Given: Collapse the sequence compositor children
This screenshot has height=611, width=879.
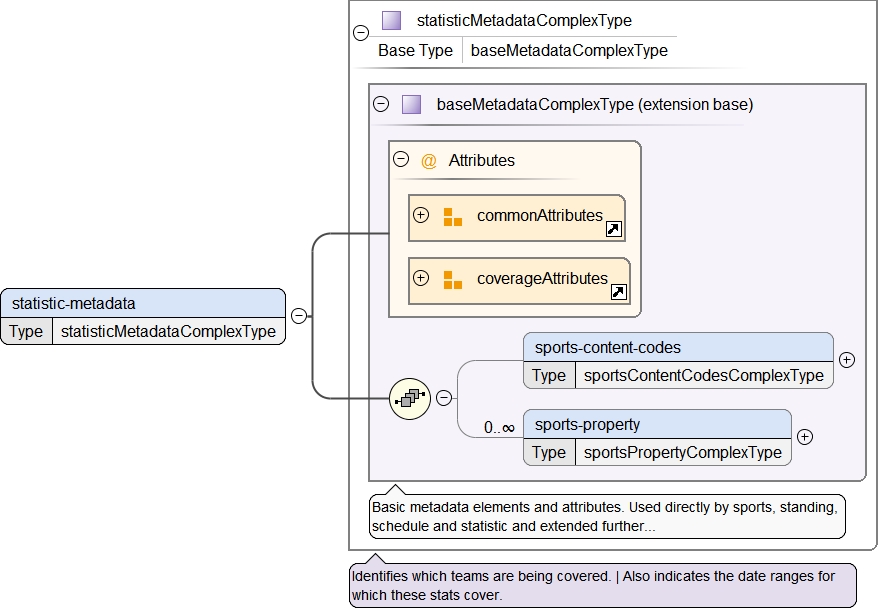Looking at the screenshot, I should pyautogui.click(x=444, y=398).
